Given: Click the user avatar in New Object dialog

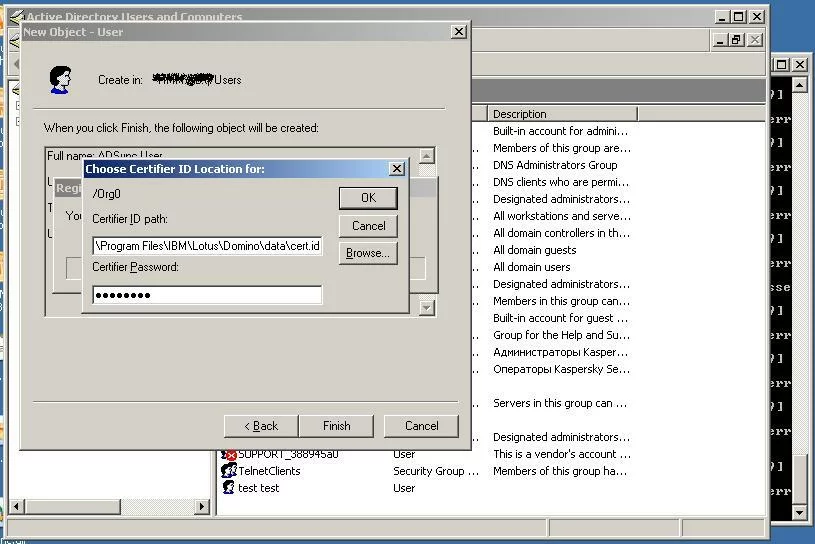Looking at the screenshot, I should click(x=60, y=79).
